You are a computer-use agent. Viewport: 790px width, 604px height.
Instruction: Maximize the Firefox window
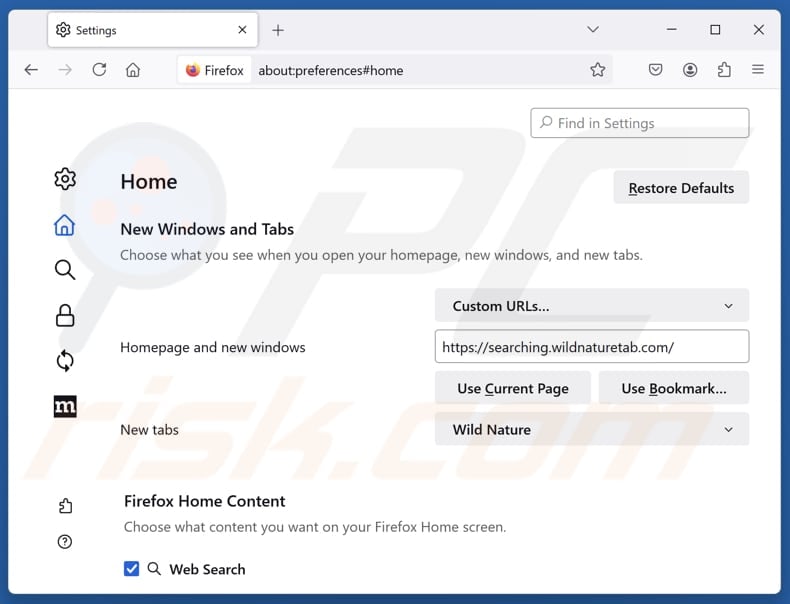point(715,29)
